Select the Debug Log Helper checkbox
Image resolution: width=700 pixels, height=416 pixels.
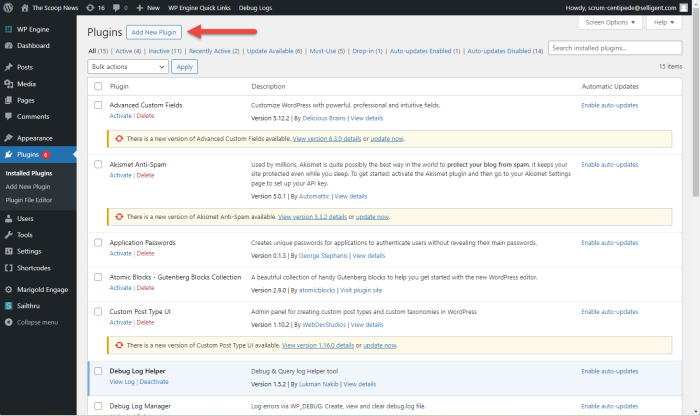point(98,371)
